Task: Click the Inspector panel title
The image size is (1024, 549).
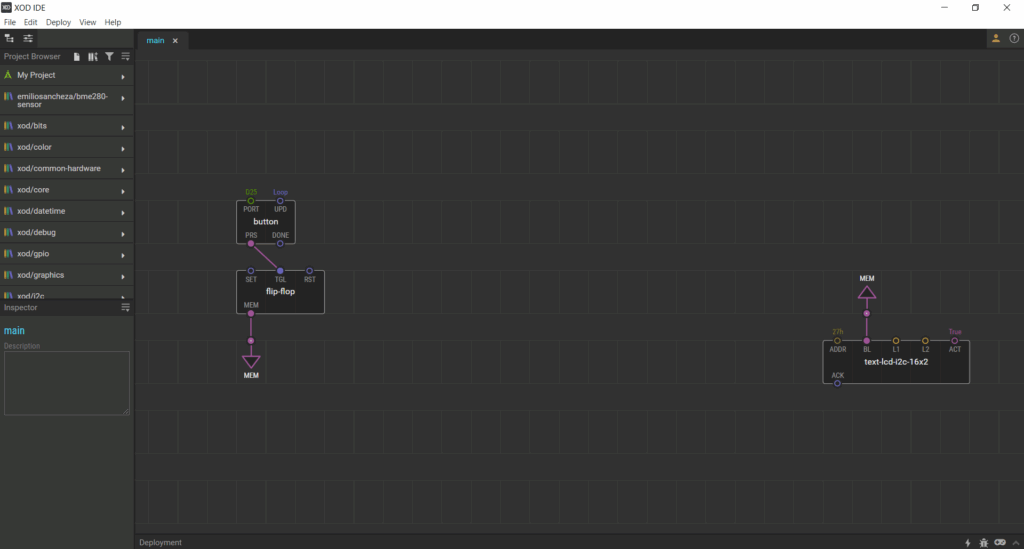Action: [x=21, y=307]
